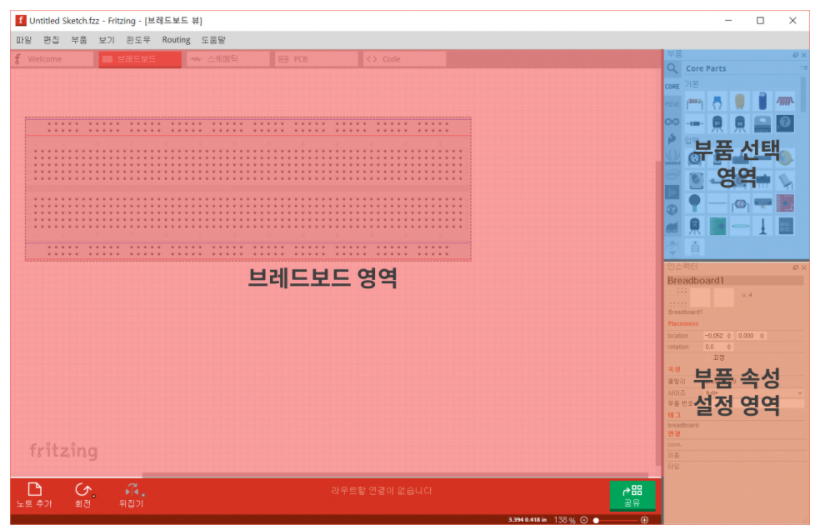Open the 도움말 menu

[x=213, y=40]
